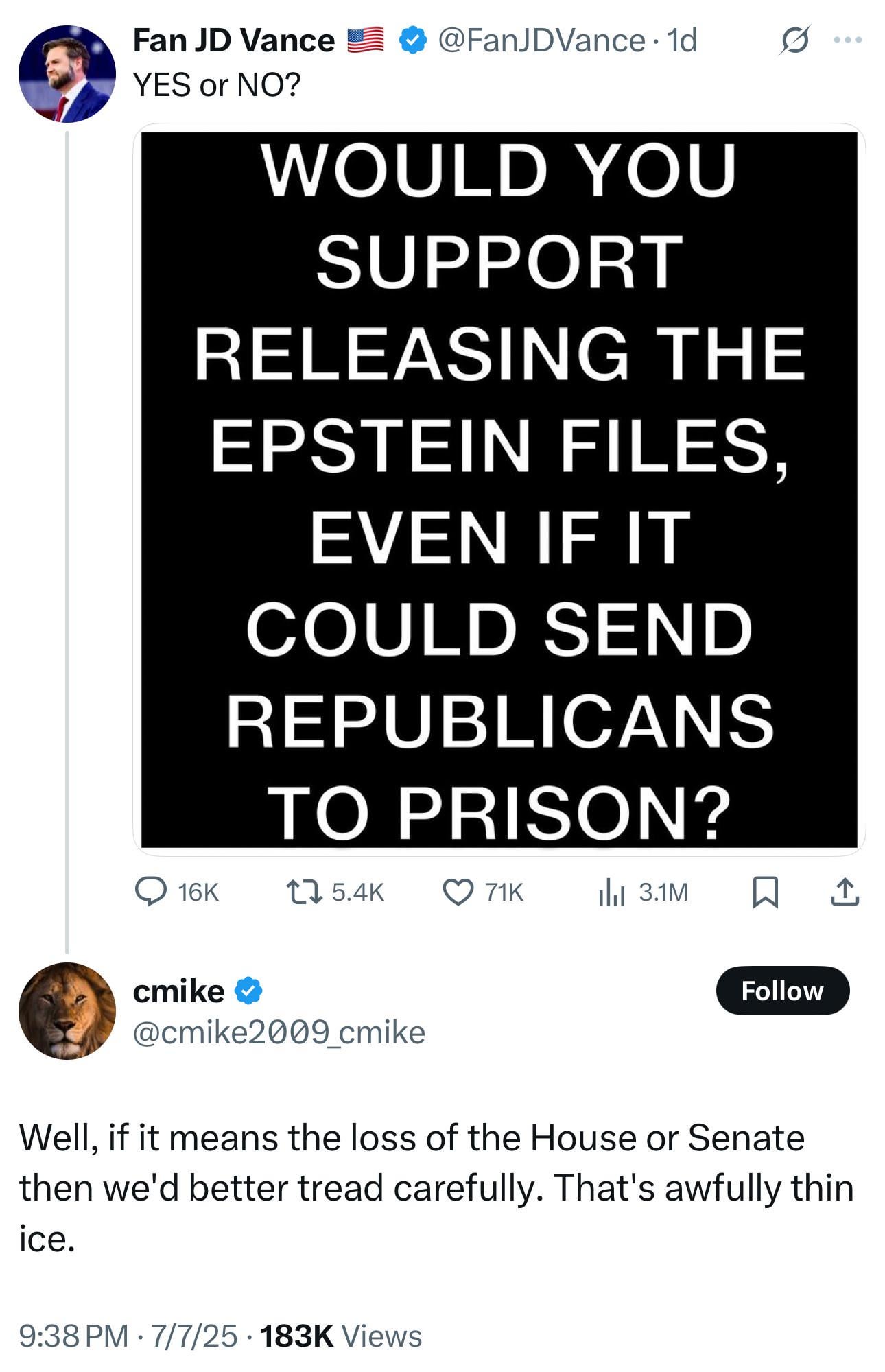Bookmark the Fan JD Vance post
This screenshot has width=885, height=1372.
pyautogui.click(x=766, y=892)
